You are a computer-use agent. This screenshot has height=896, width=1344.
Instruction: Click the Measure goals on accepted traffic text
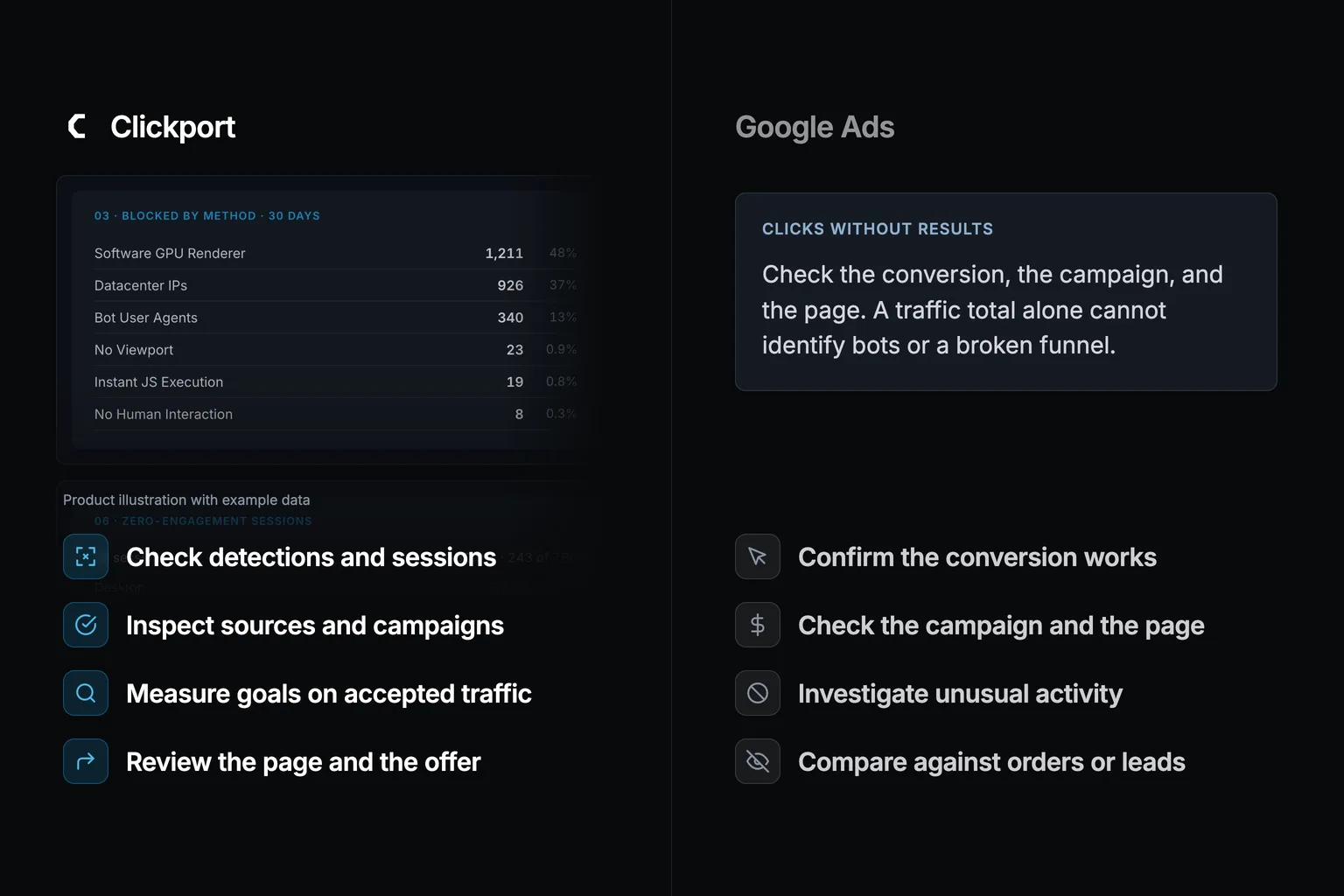(329, 694)
